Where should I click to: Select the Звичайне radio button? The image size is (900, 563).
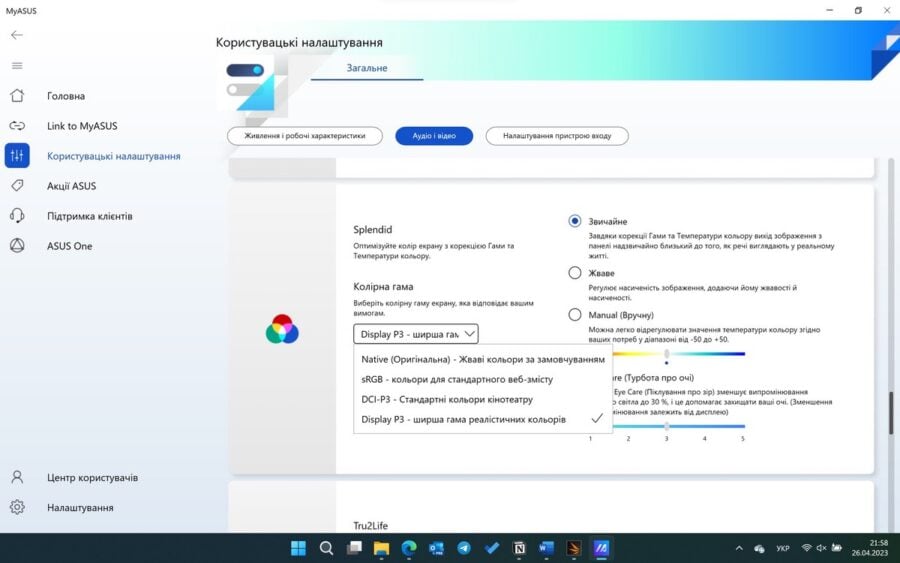click(x=575, y=221)
